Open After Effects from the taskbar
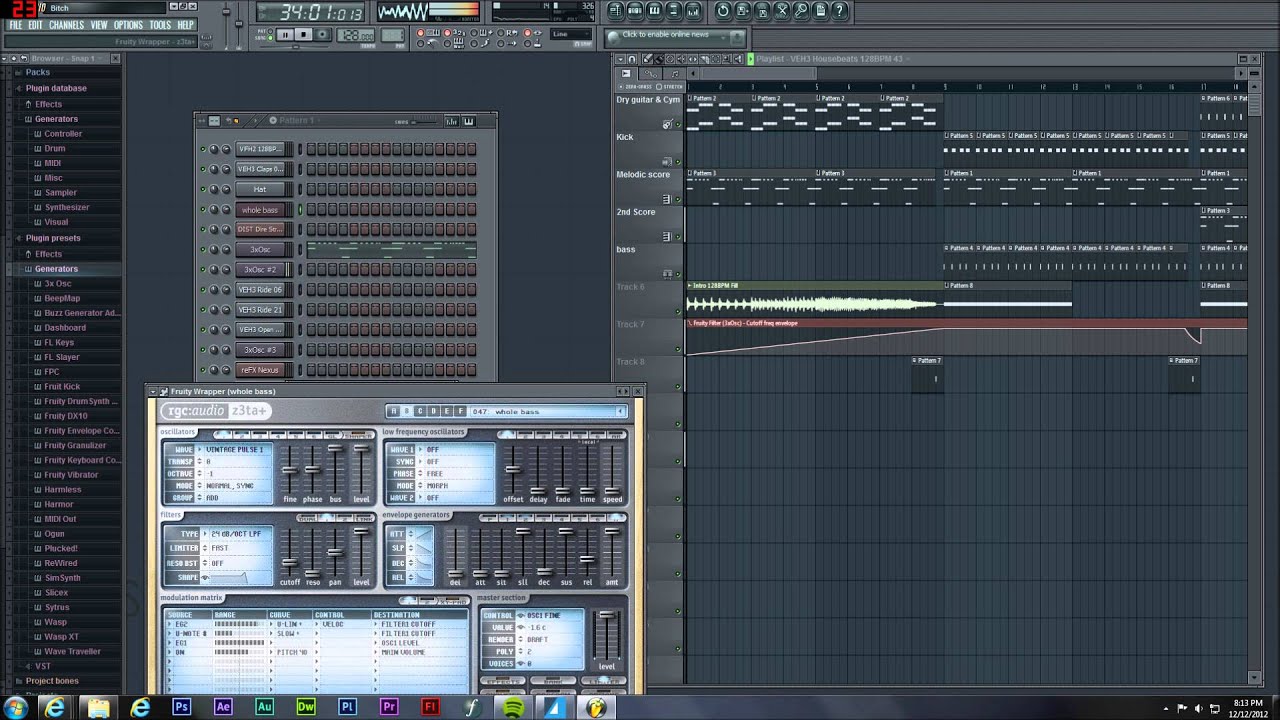 pyautogui.click(x=223, y=707)
